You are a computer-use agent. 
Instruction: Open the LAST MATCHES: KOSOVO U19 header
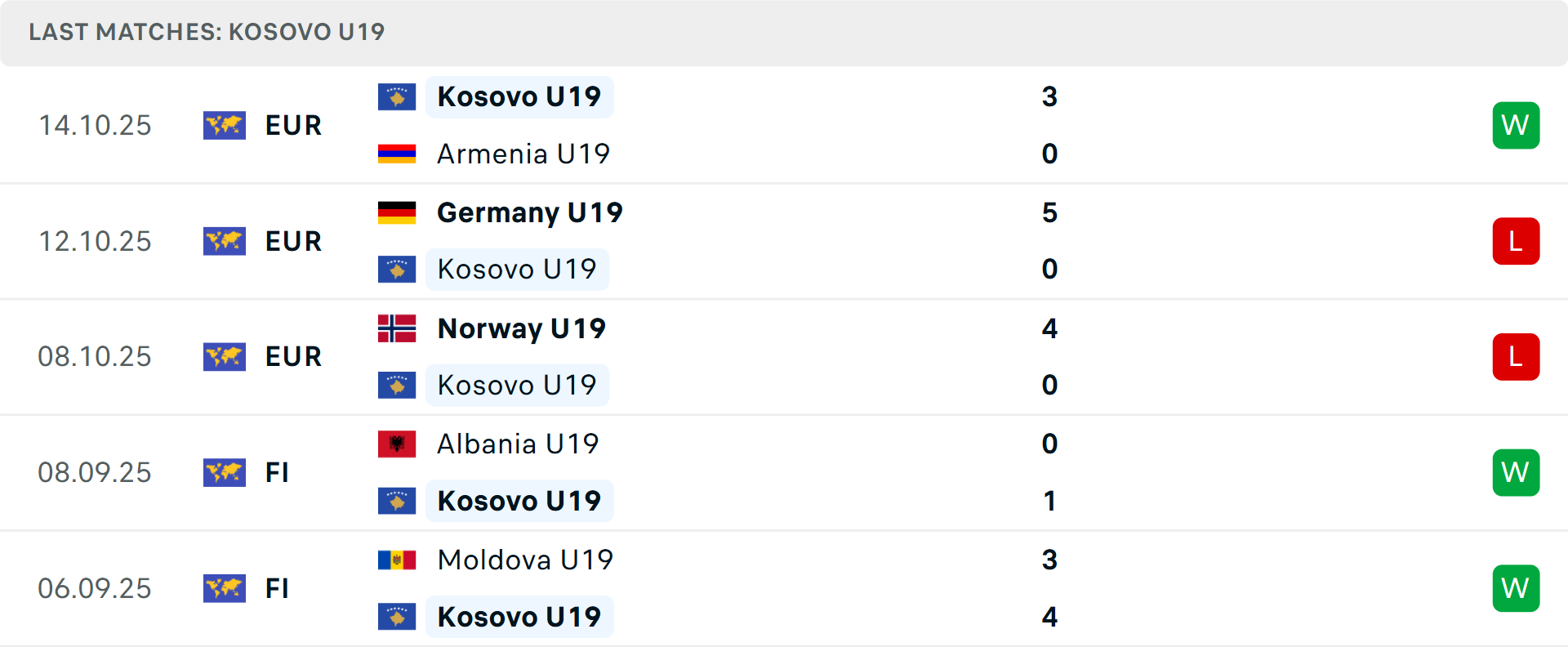click(206, 33)
